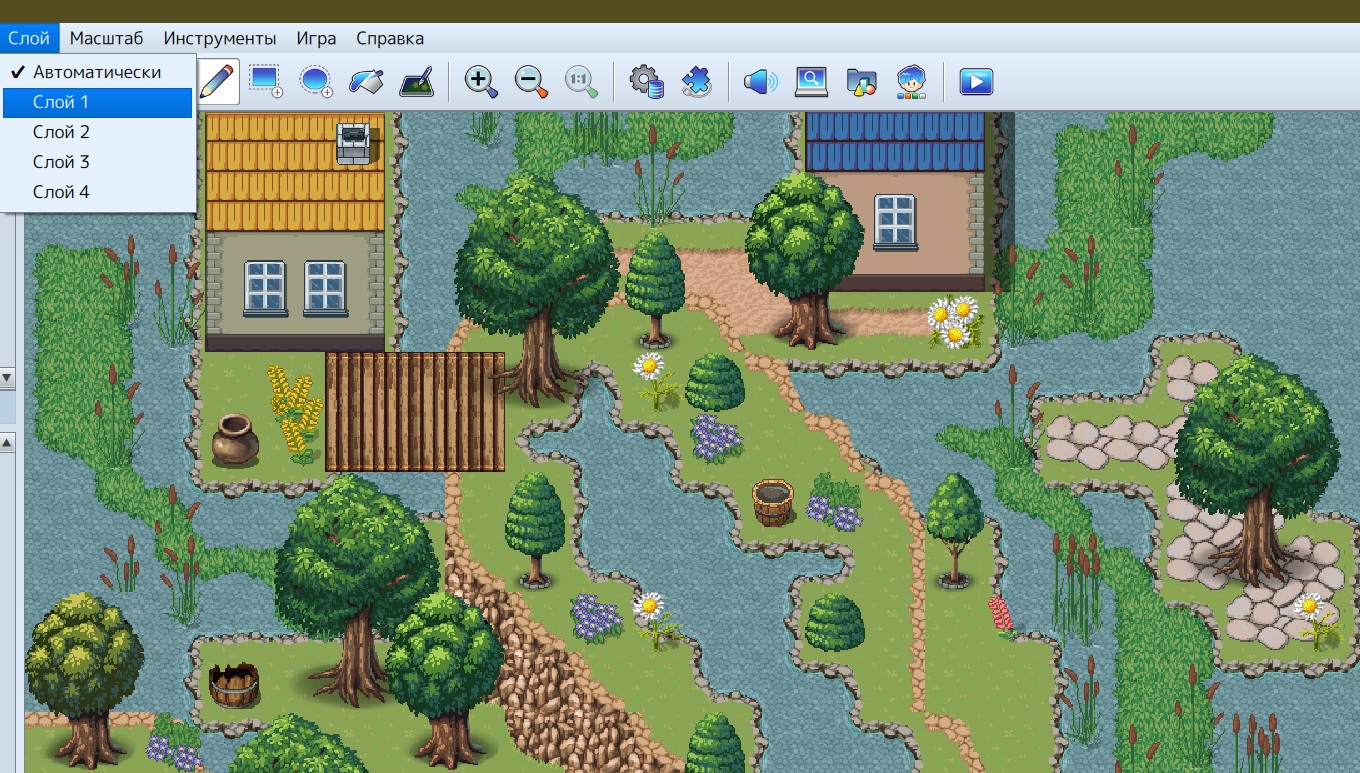Open the Plugin Manager puzzle icon
This screenshot has width=1360, height=773.
pos(696,81)
